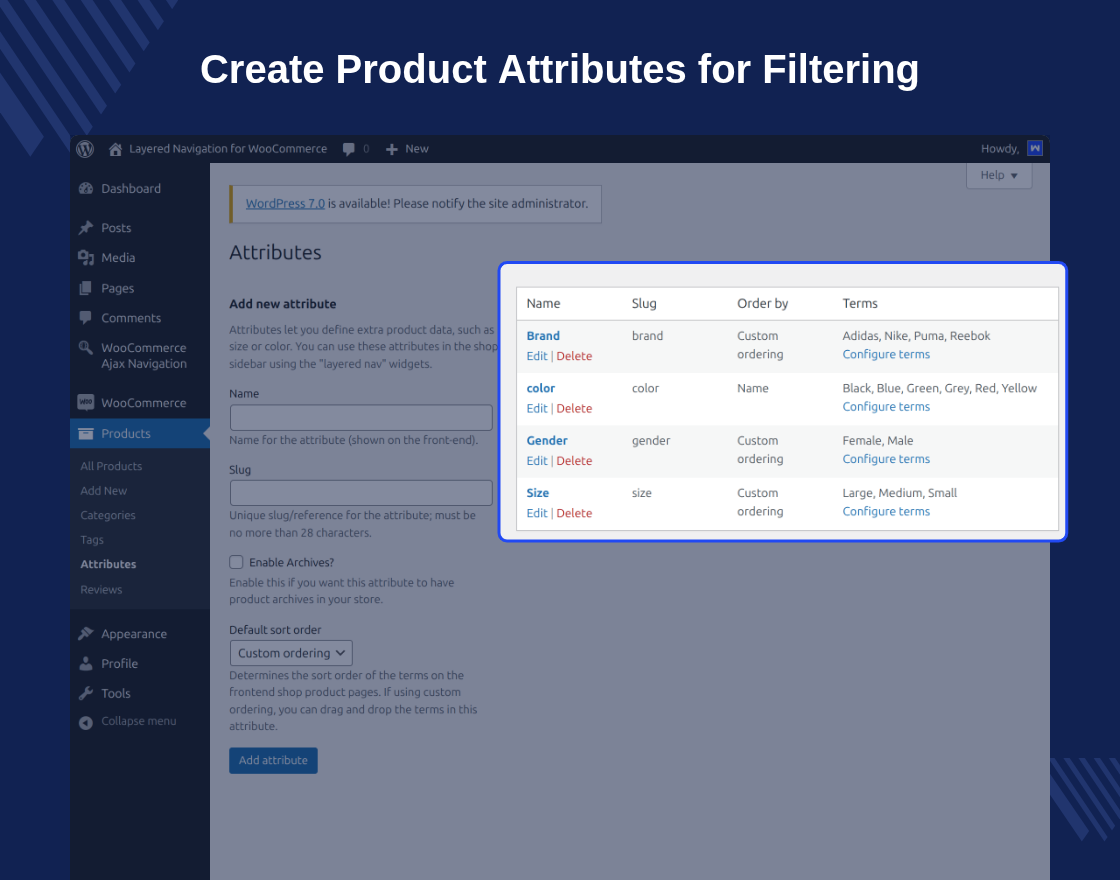1120x880 pixels.
Task: Click the WooCommerce Ajax Navigation search icon
Action: pyautogui.click(x=86, y=348)
